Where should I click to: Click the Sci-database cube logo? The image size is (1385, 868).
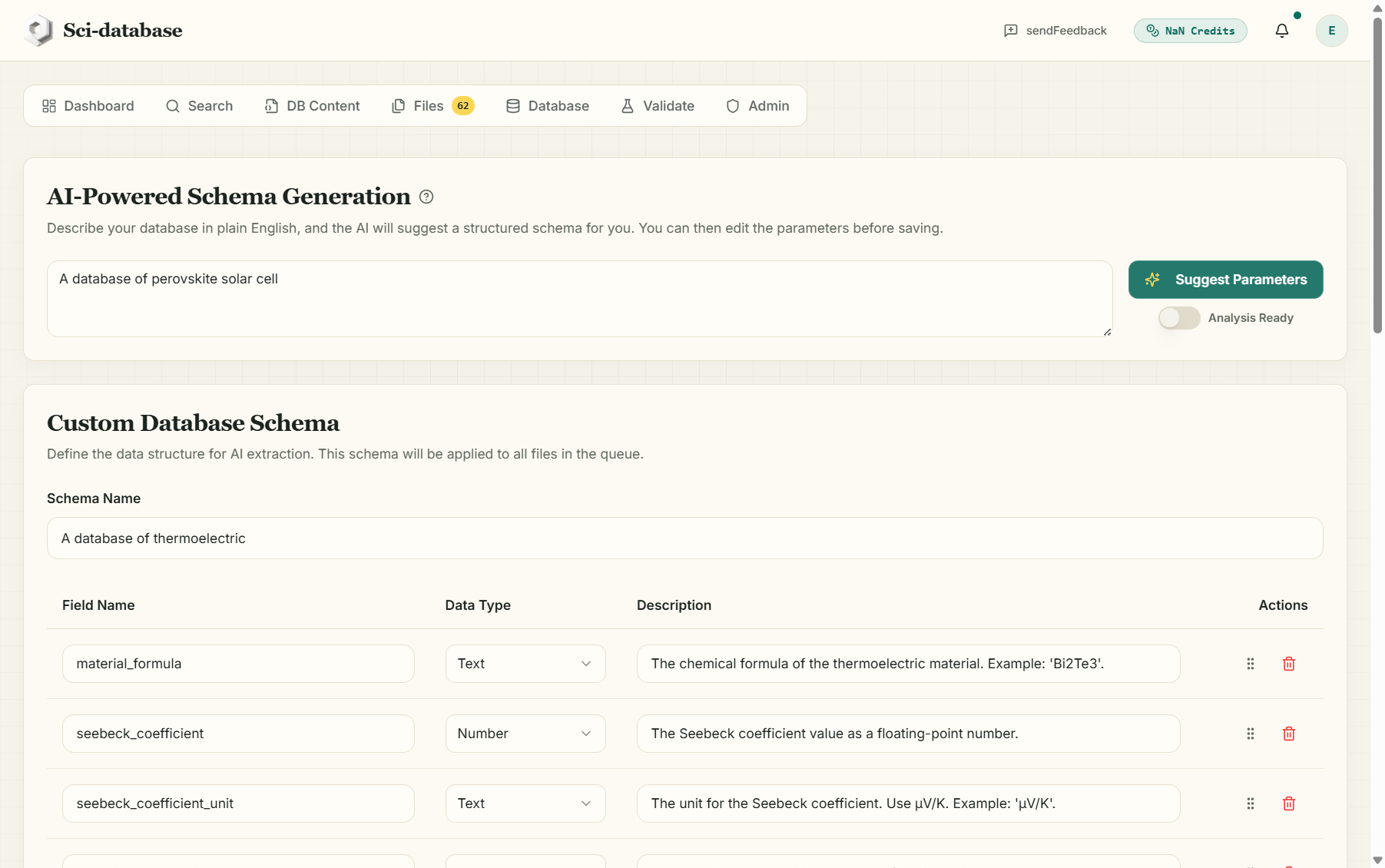[x=38, y=31]
